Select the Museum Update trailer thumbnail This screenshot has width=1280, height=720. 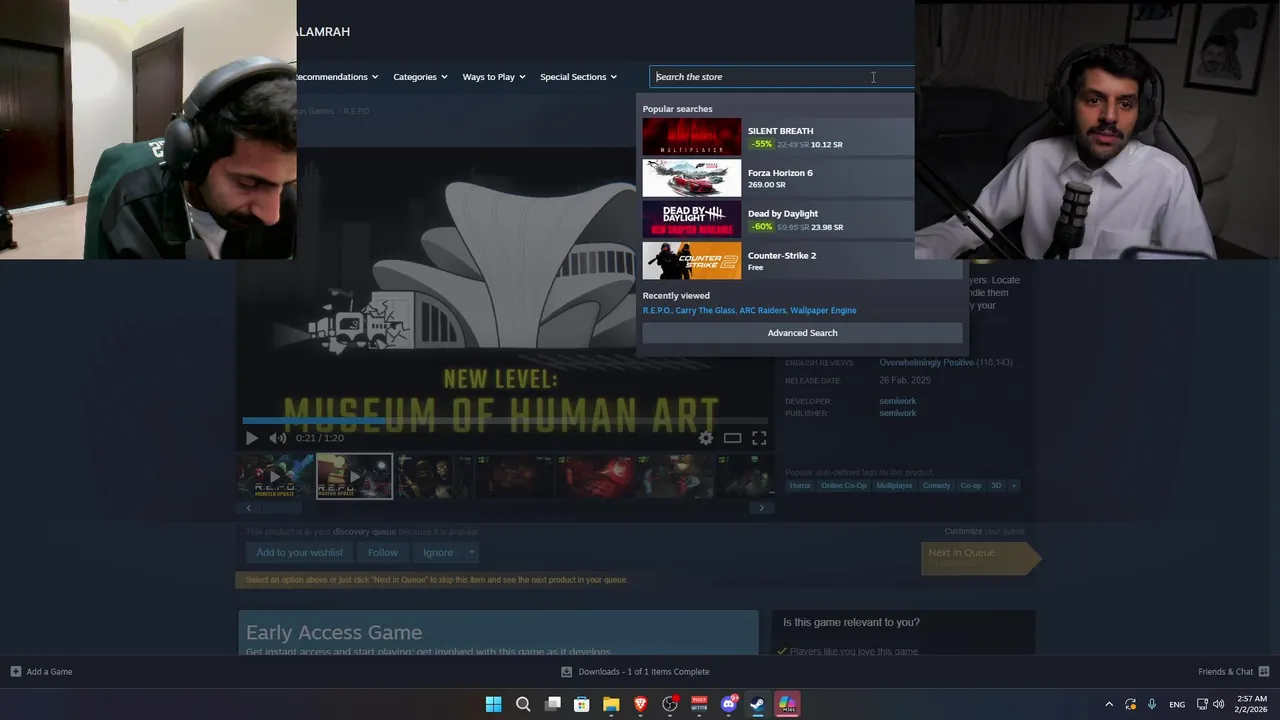click(x=355, y=476)
